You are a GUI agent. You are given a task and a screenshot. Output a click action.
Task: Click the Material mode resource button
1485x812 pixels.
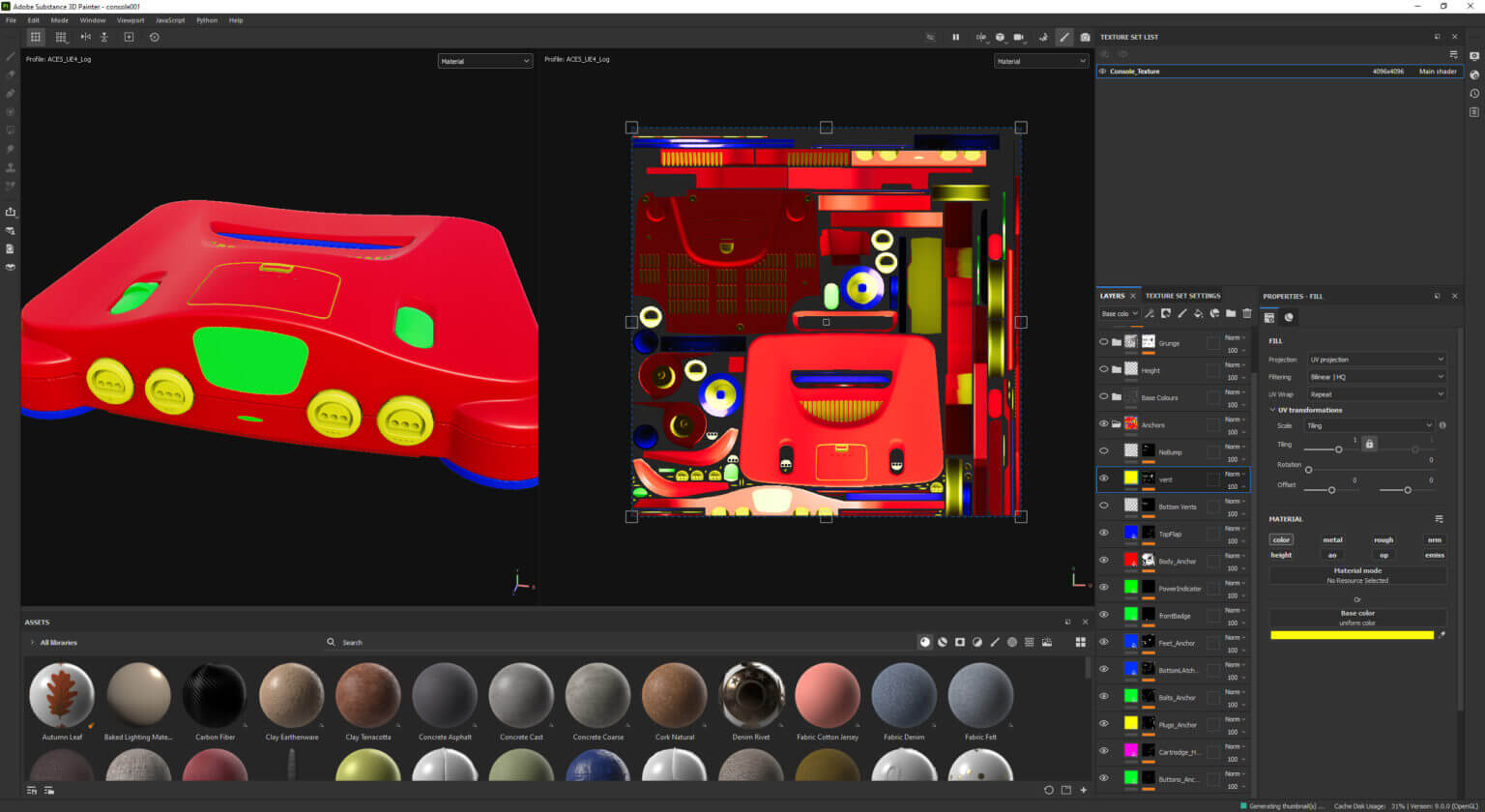(1357, 575)
